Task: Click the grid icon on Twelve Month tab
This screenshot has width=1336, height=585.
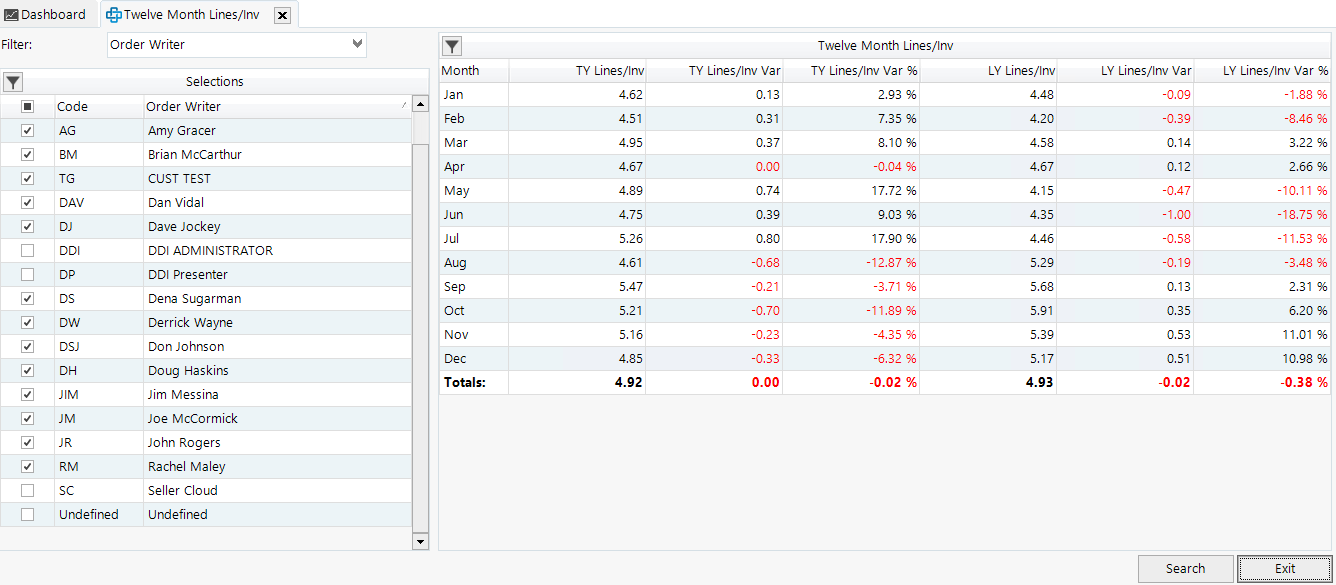Action: tap(113, 14)
